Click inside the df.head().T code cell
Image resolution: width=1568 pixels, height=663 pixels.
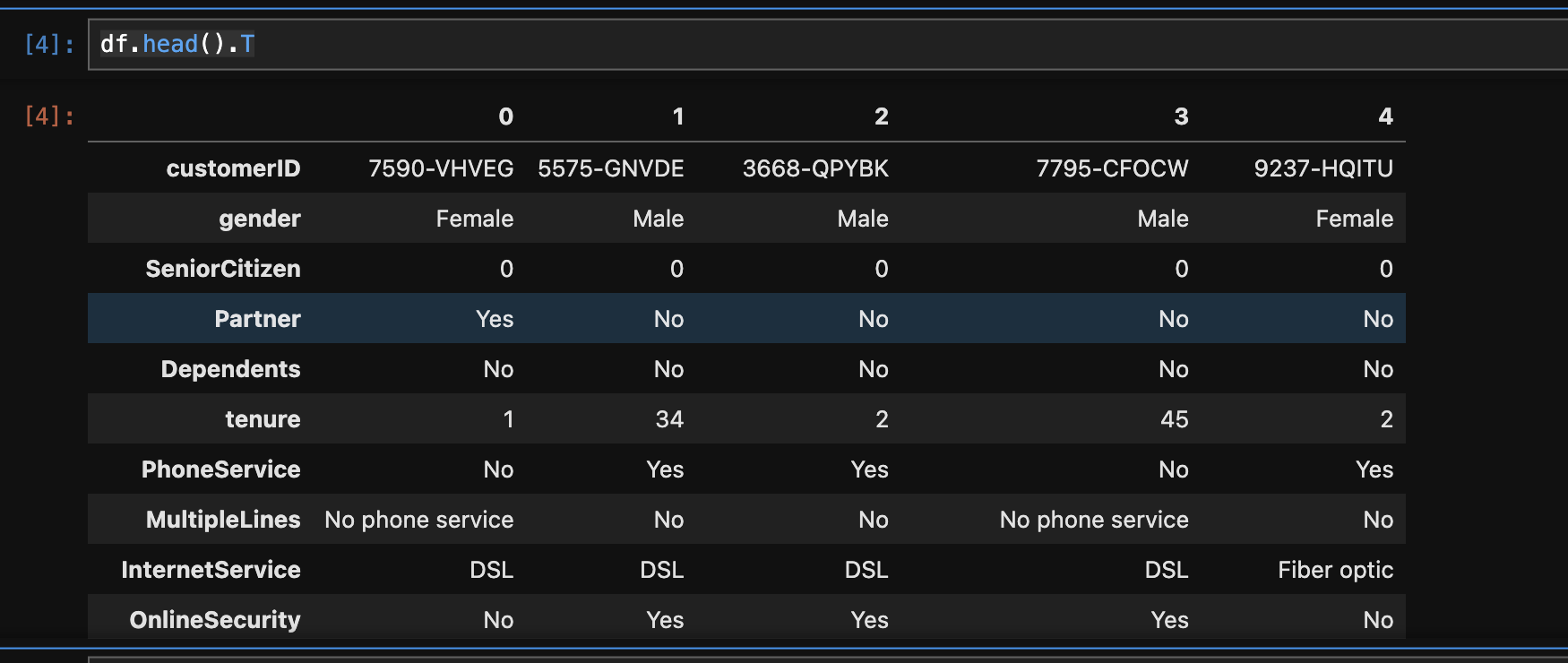(x=806, y=45)
